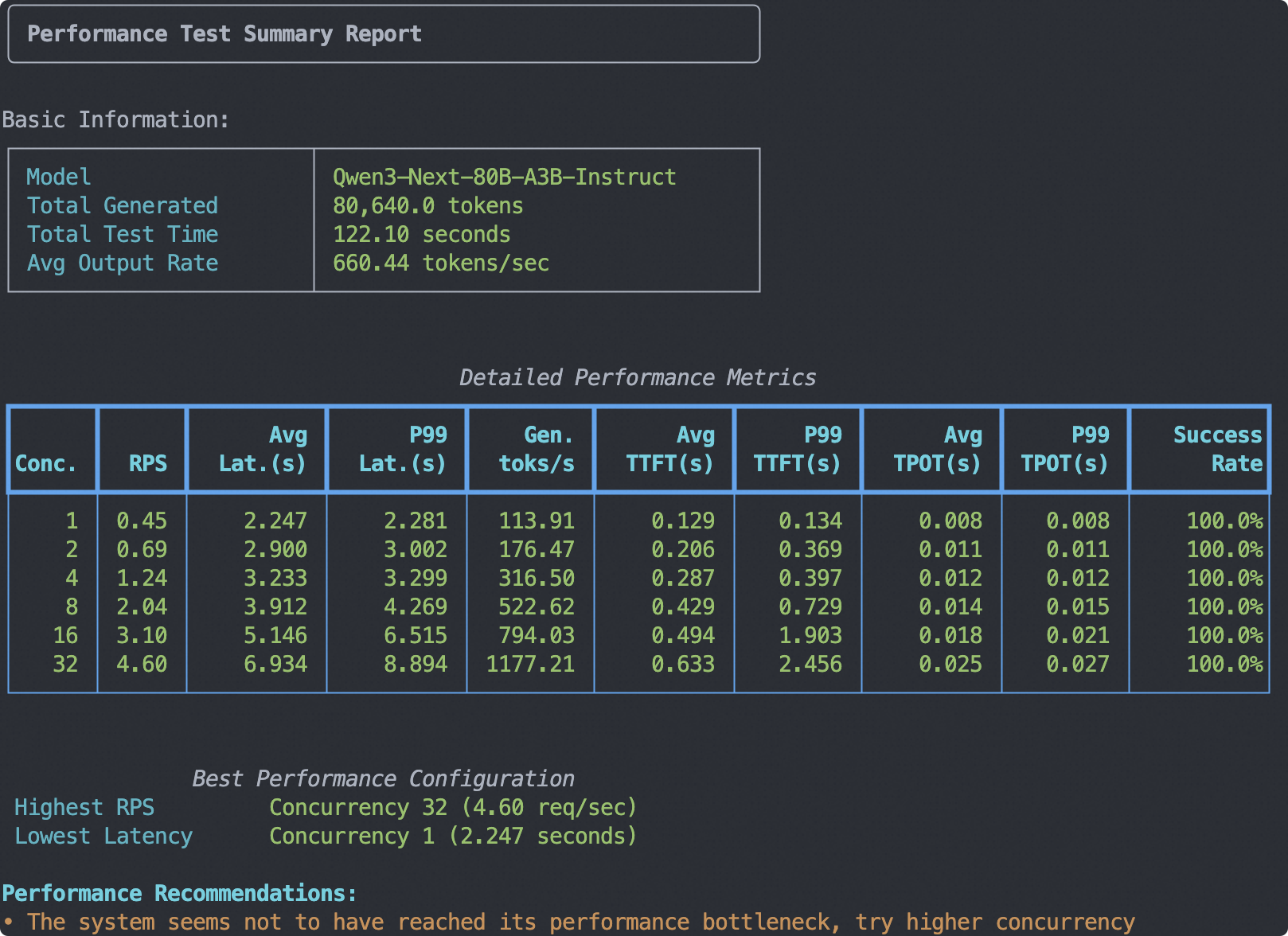Select the 660.44 tokens/sec value
Viewport: 1288px width, 936px height.
coord(440,263)
